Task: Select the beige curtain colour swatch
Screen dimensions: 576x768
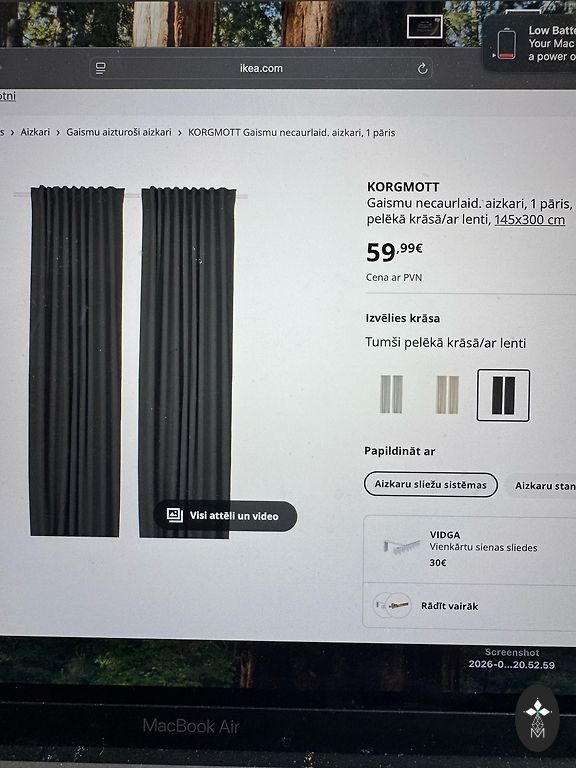Action: (x=447, y=395)
